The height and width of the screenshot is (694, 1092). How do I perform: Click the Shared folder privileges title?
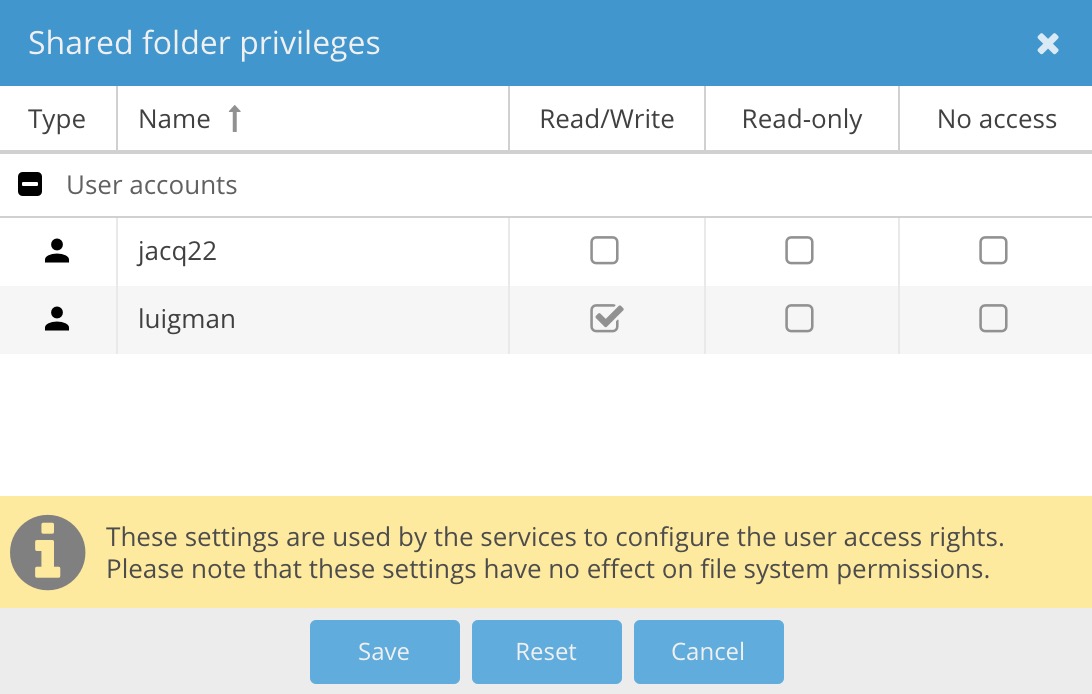204,43
